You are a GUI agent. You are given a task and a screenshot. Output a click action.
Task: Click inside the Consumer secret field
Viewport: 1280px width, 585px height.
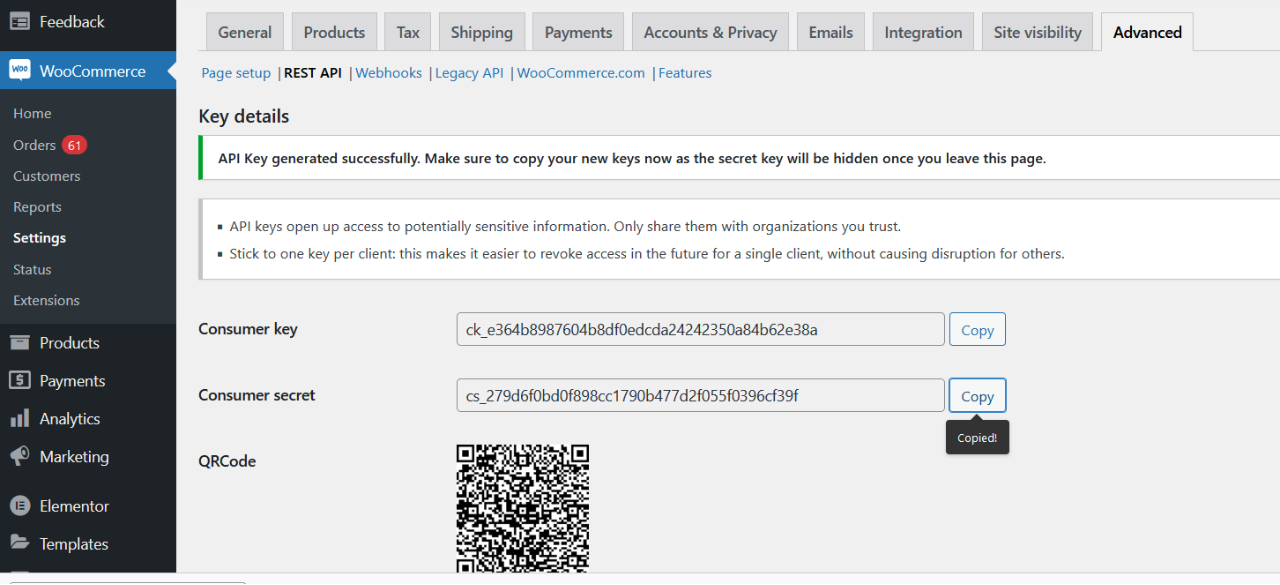[x=700, y=395]
